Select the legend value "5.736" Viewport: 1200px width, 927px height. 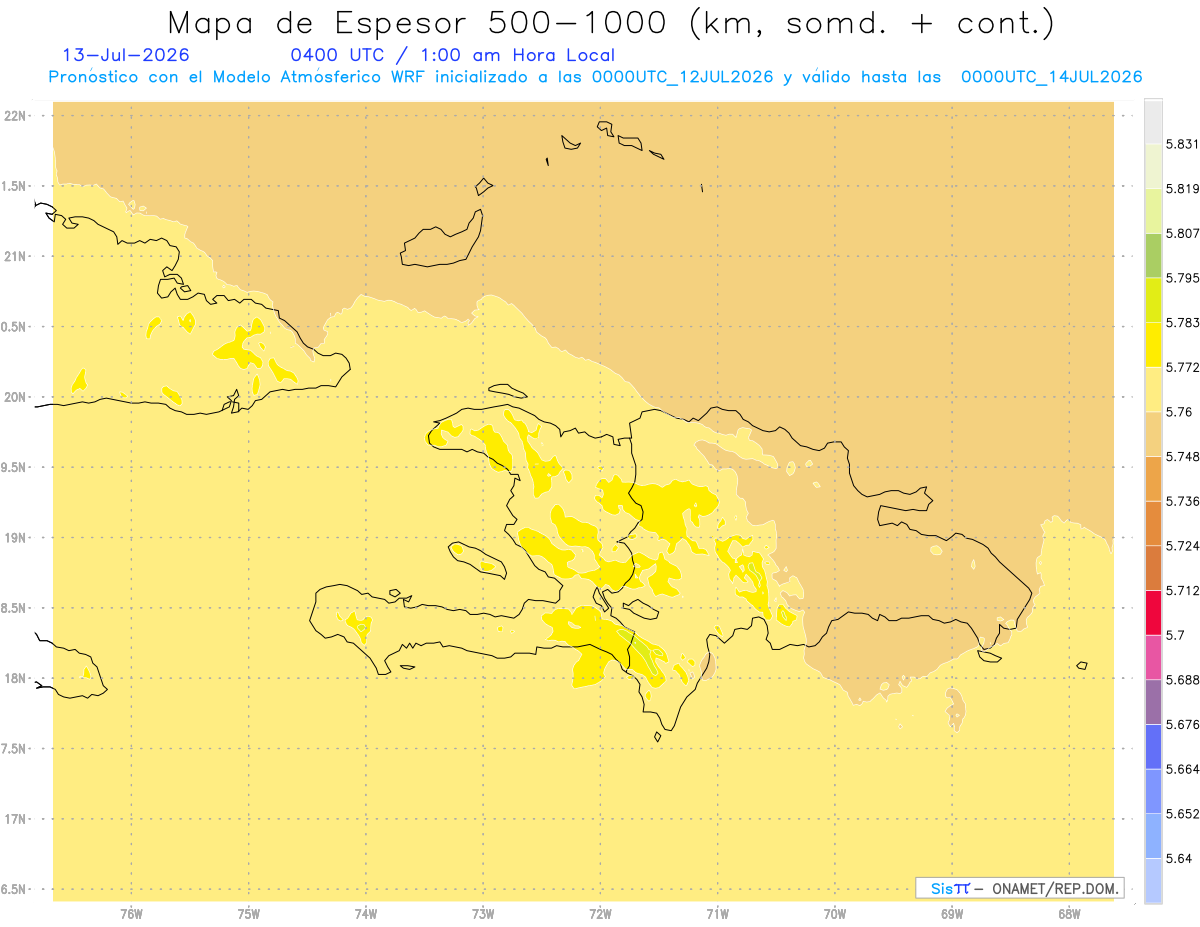1183,501
